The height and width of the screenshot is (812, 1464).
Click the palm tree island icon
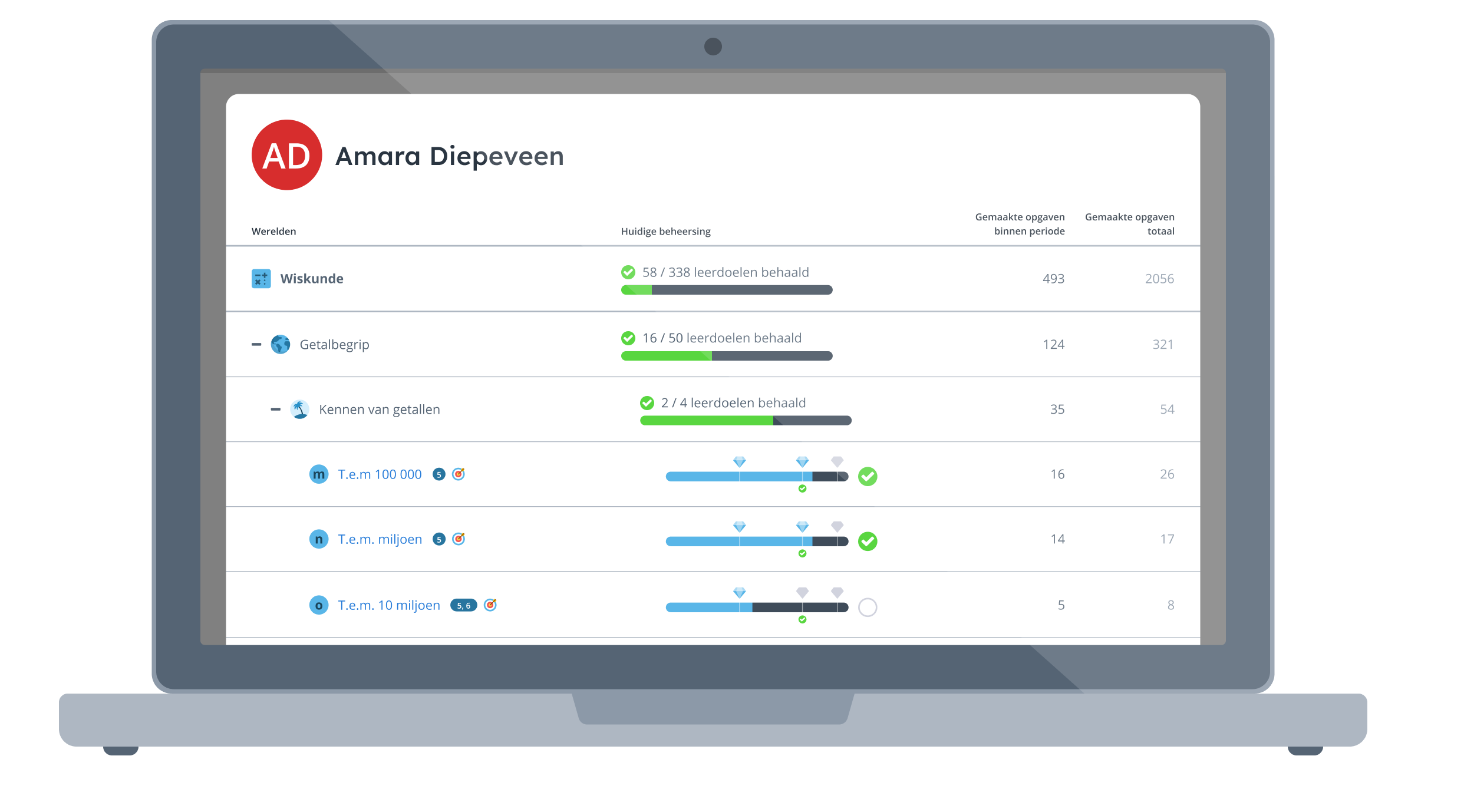300,409
